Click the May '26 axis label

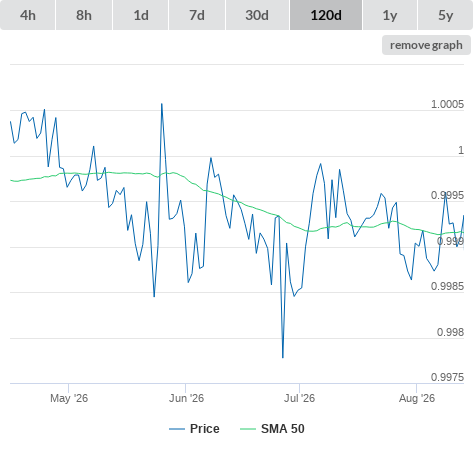[69, 398]
